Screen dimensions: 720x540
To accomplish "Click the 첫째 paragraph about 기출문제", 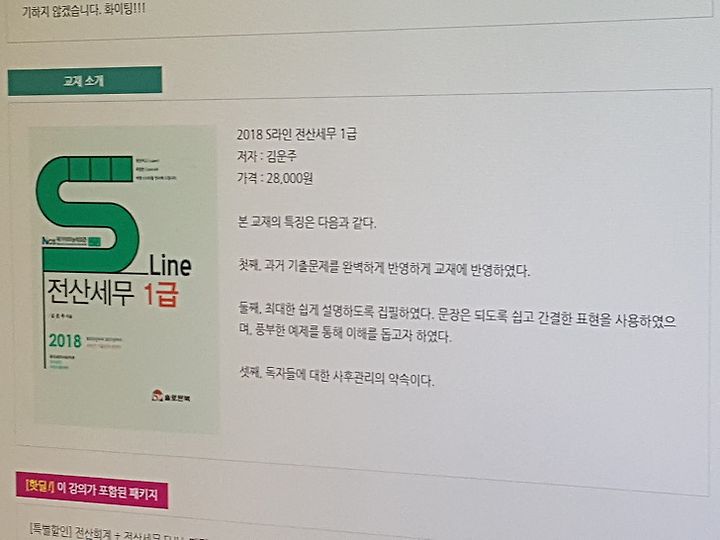I will pyautogui.click(x=384, y=268).
